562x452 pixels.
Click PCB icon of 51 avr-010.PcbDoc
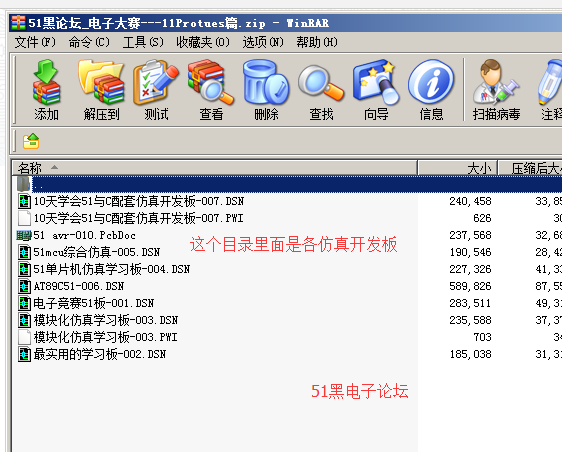tap(24, 235)
